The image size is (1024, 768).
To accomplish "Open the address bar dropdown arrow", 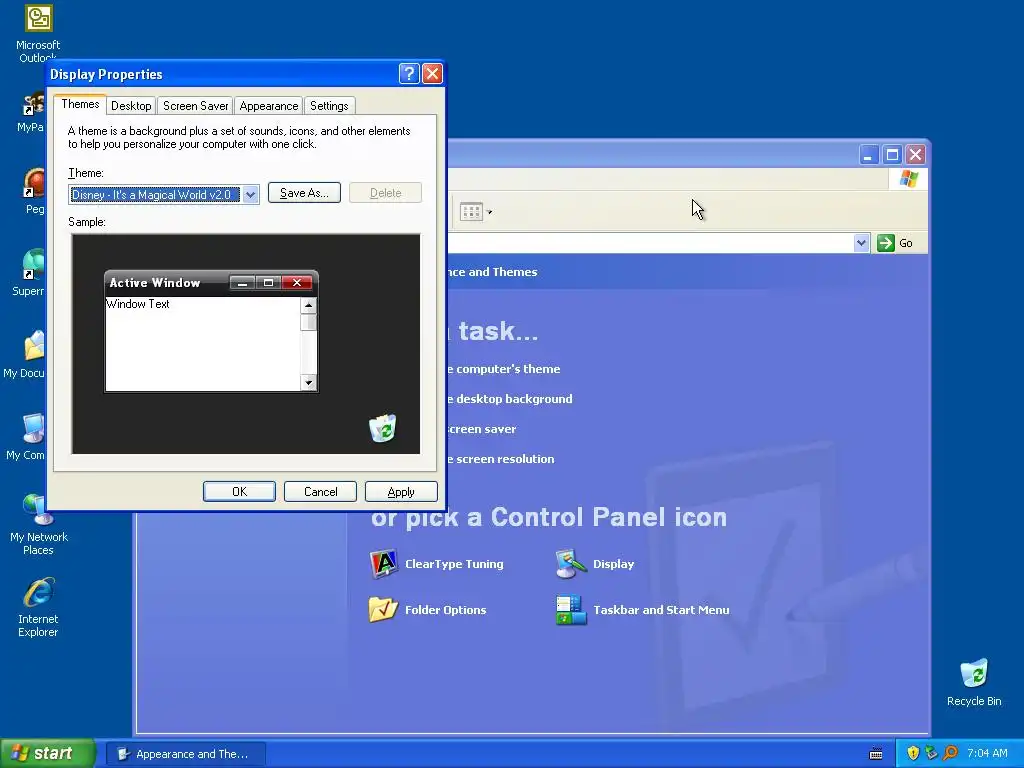I will [861, 243].
